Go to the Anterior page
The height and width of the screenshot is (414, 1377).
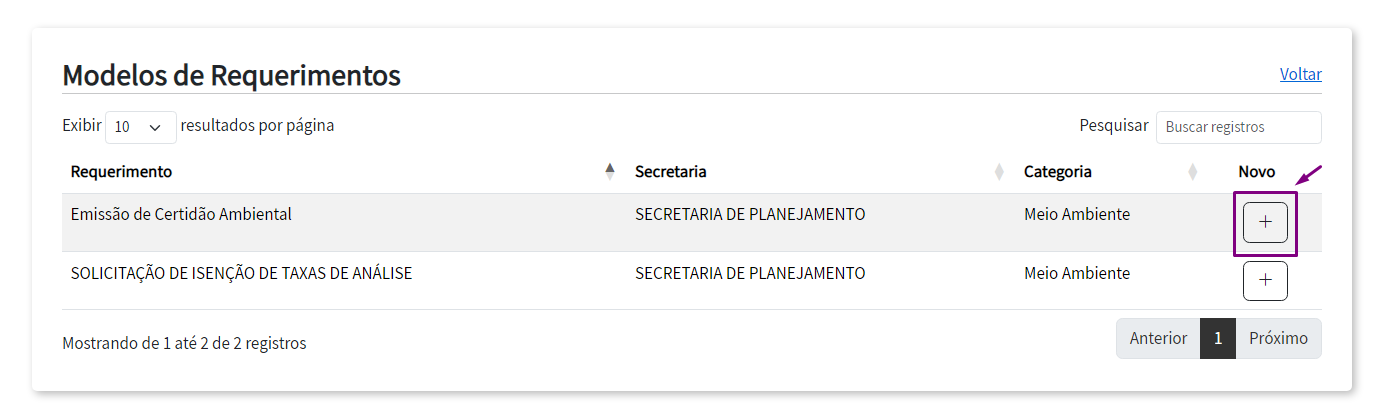click(1158, 338)
